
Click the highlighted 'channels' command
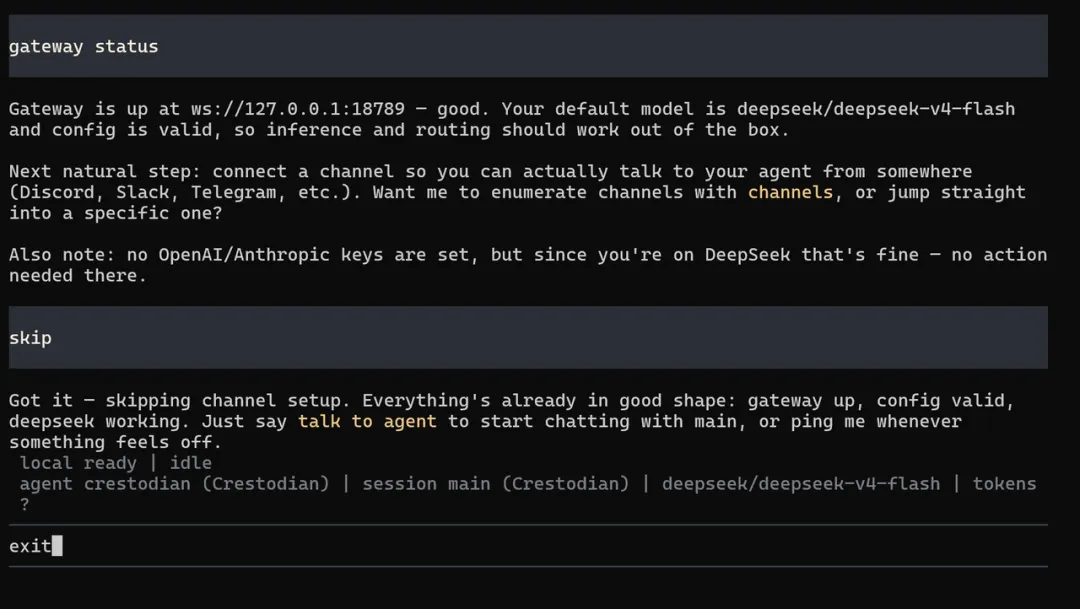click(790, 192)
